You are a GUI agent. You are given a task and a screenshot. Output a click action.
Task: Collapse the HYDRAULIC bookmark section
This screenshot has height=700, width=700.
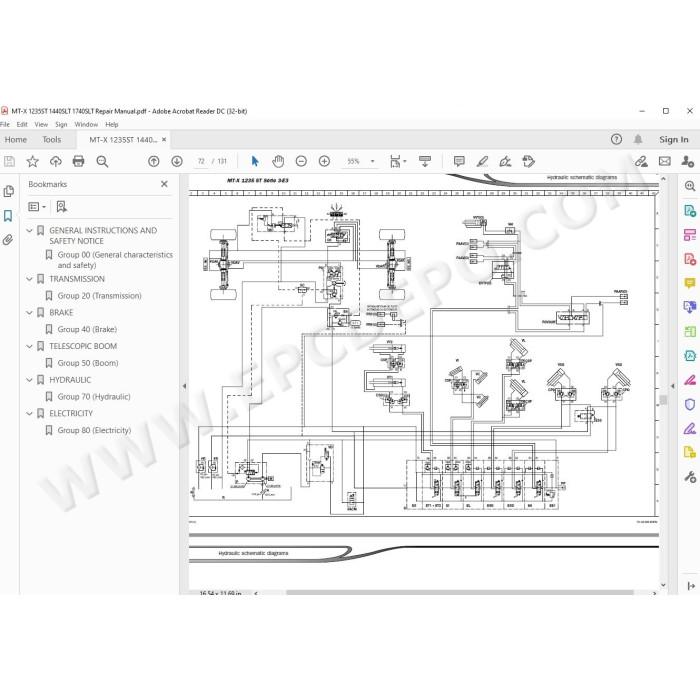(x=29, y=380)
